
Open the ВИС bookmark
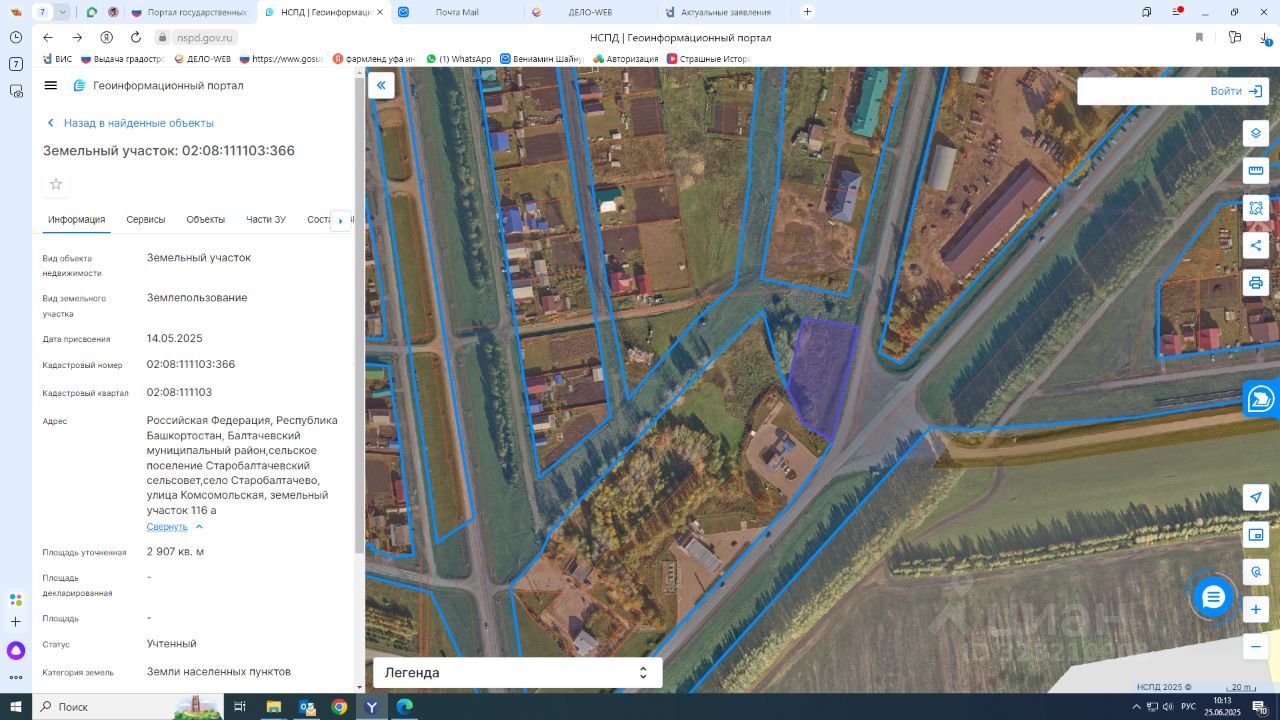tap(56, 59)
